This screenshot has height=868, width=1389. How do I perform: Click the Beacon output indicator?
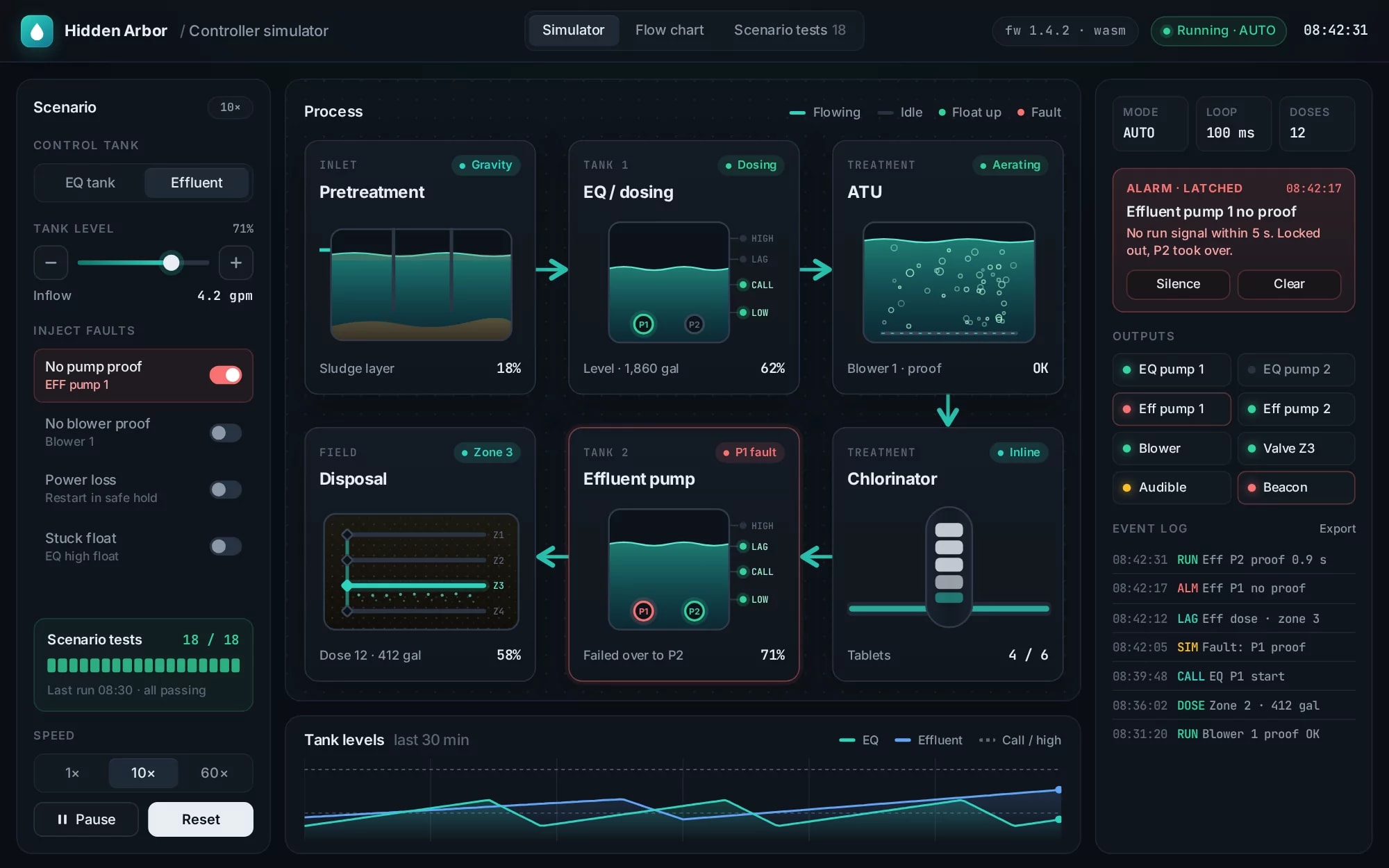[1296, 487]
